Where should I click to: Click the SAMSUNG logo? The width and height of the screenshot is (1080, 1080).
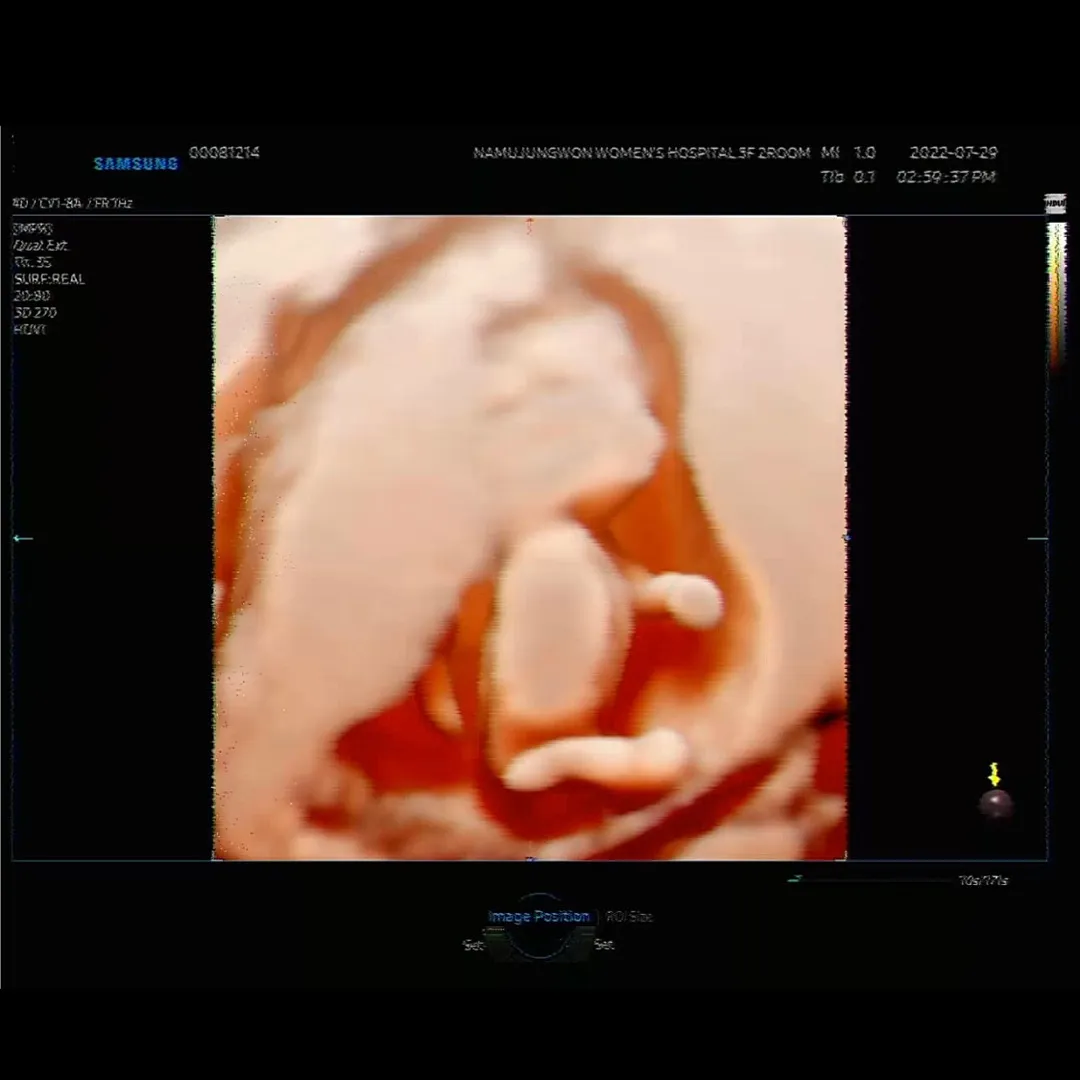click(x=136, y=163)
